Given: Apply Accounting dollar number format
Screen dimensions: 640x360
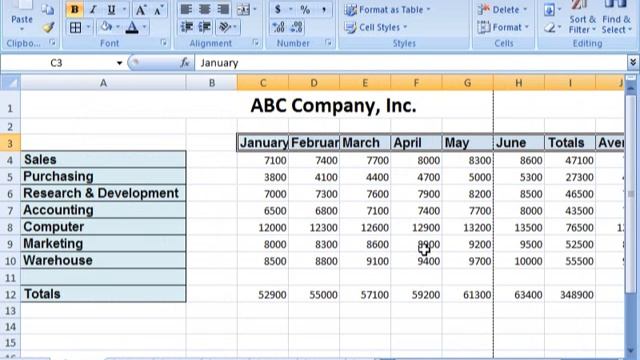Looking at the screenshot, I should coord(278,9).
